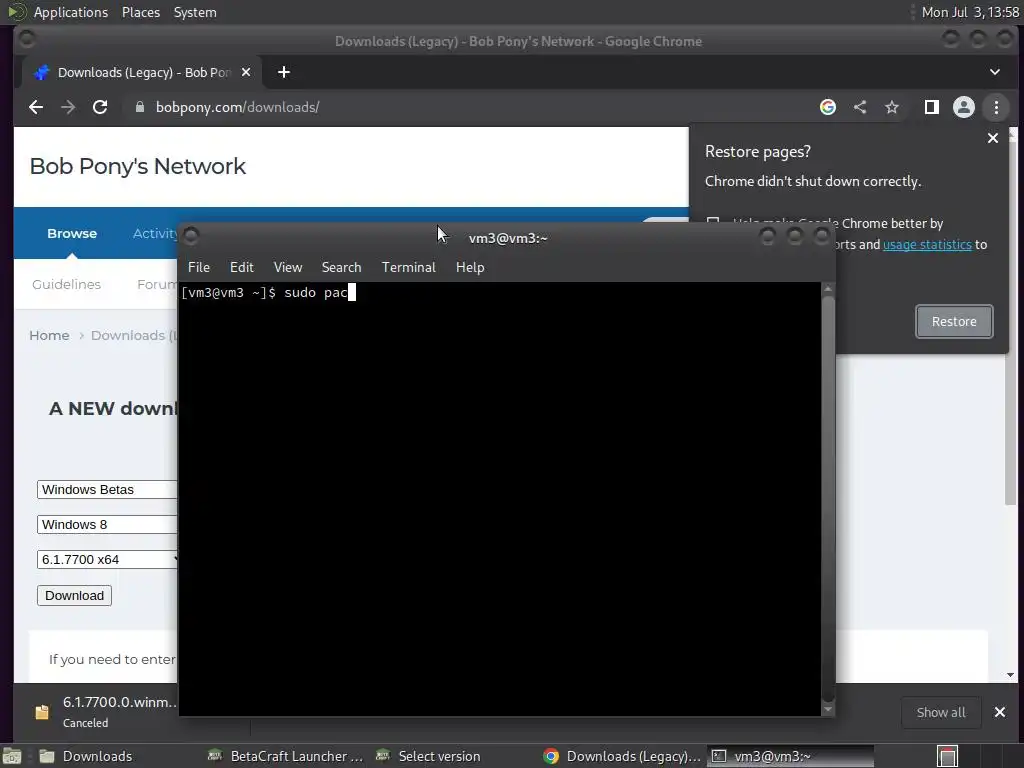Image resolution: width=1024 pixels, height=768 pixels.
Task: Open a new Chrome tab
Action: pos(283,72)
